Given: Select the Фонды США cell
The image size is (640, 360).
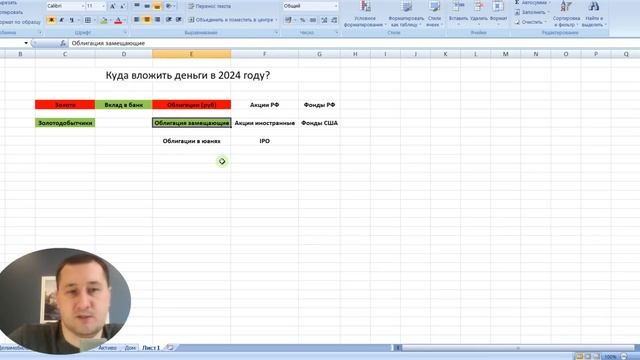Looking at the screenshot, I should pyautogui.click(x=319, y=123).
